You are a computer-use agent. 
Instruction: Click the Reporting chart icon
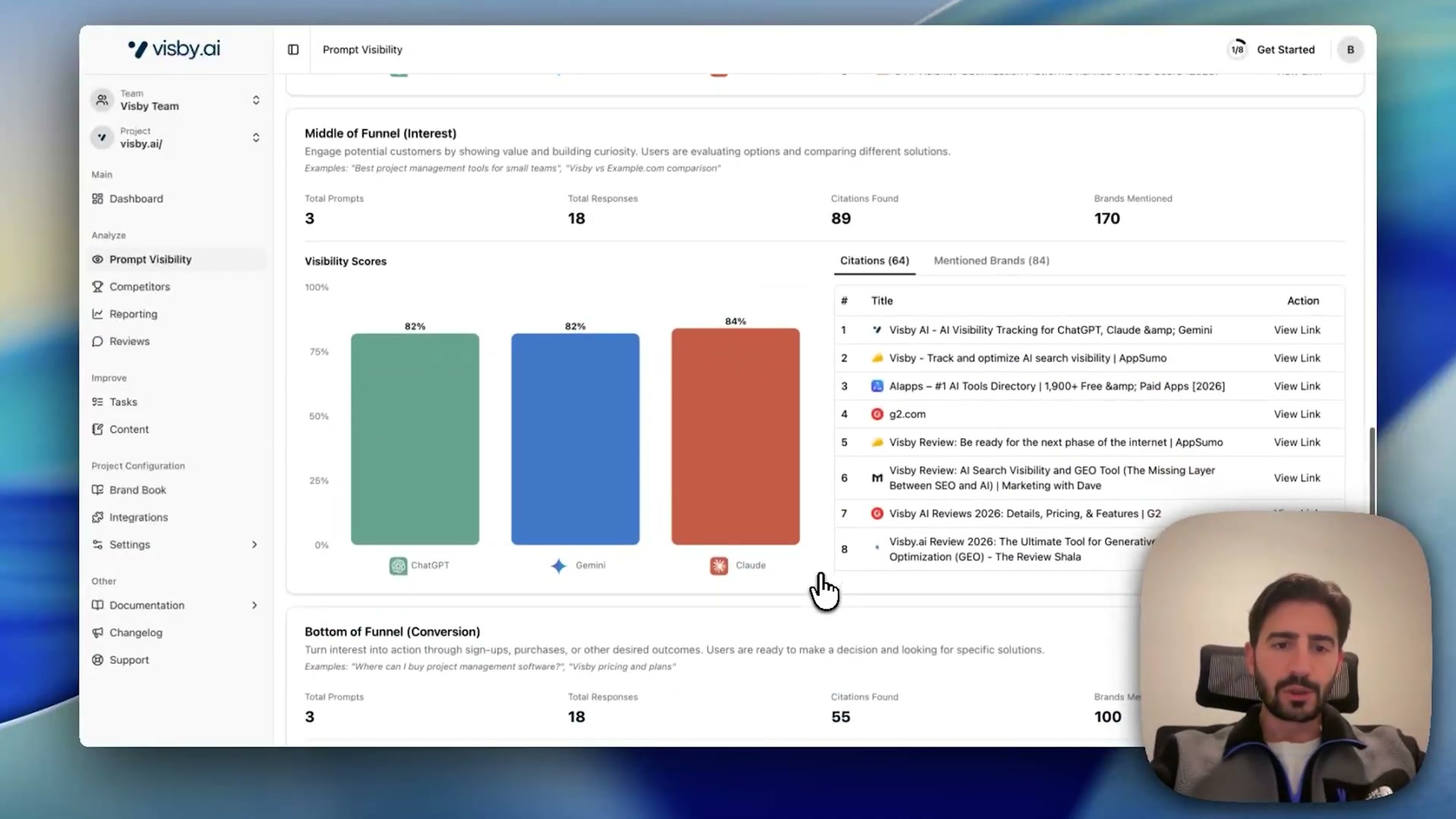(97, 314)
